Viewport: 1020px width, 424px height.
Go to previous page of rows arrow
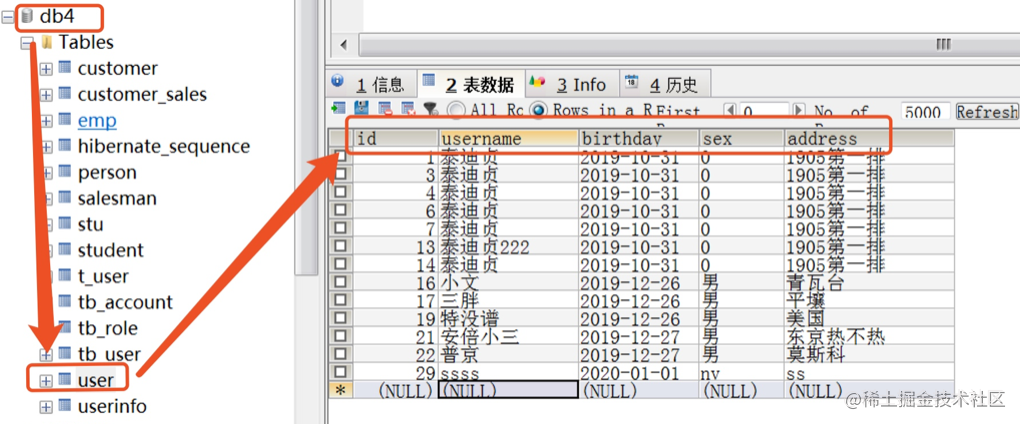(730, 111)
